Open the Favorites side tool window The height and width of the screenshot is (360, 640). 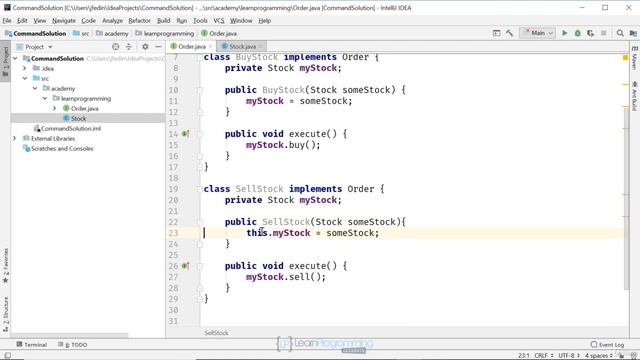click(x=6, y=266)
